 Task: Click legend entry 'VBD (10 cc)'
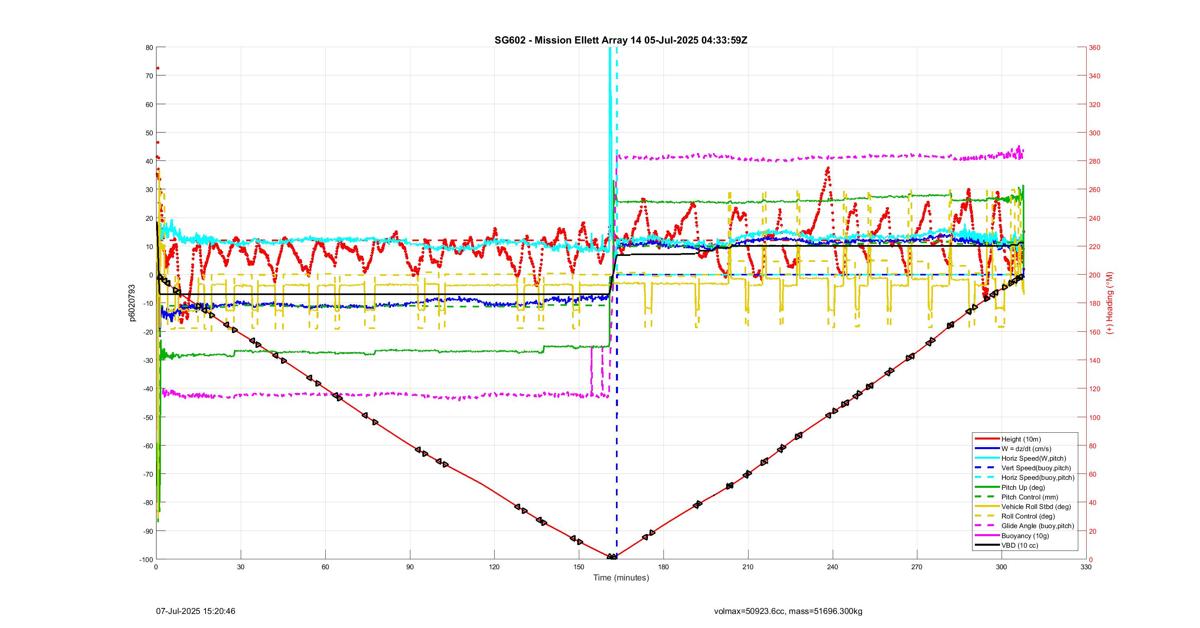[1020, 545]
